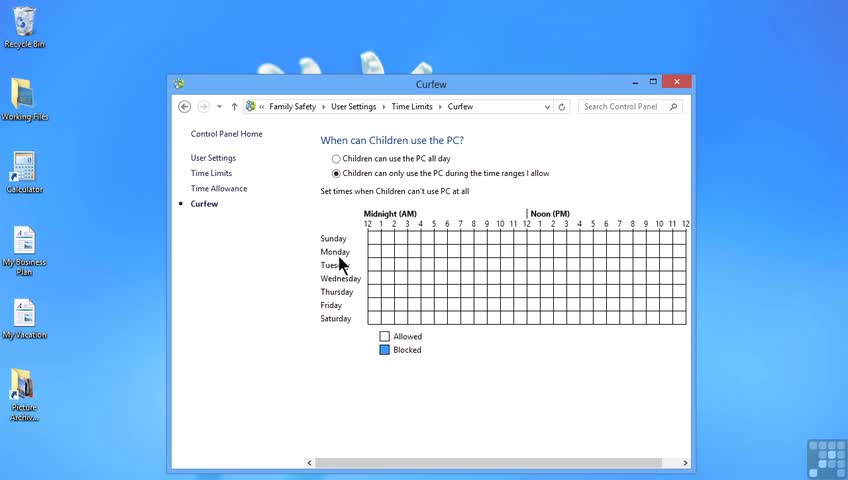Go to Time Limits breadcrumb
Image resolution: width=848 pixels, height=480 pixels.
pyautogui.click(x=412, y=106)
